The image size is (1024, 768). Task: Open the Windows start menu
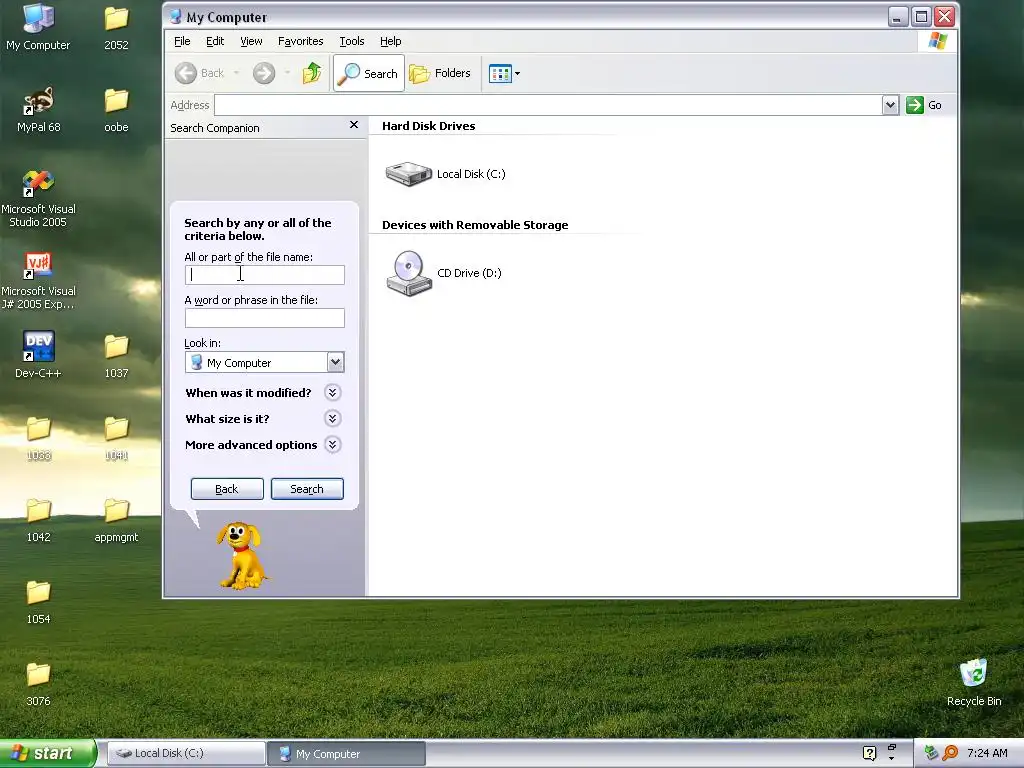tap(48, 753)
